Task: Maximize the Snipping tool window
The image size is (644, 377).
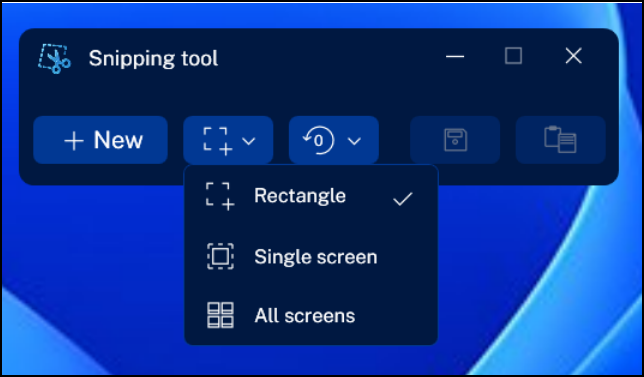Action: click(513, 56)
